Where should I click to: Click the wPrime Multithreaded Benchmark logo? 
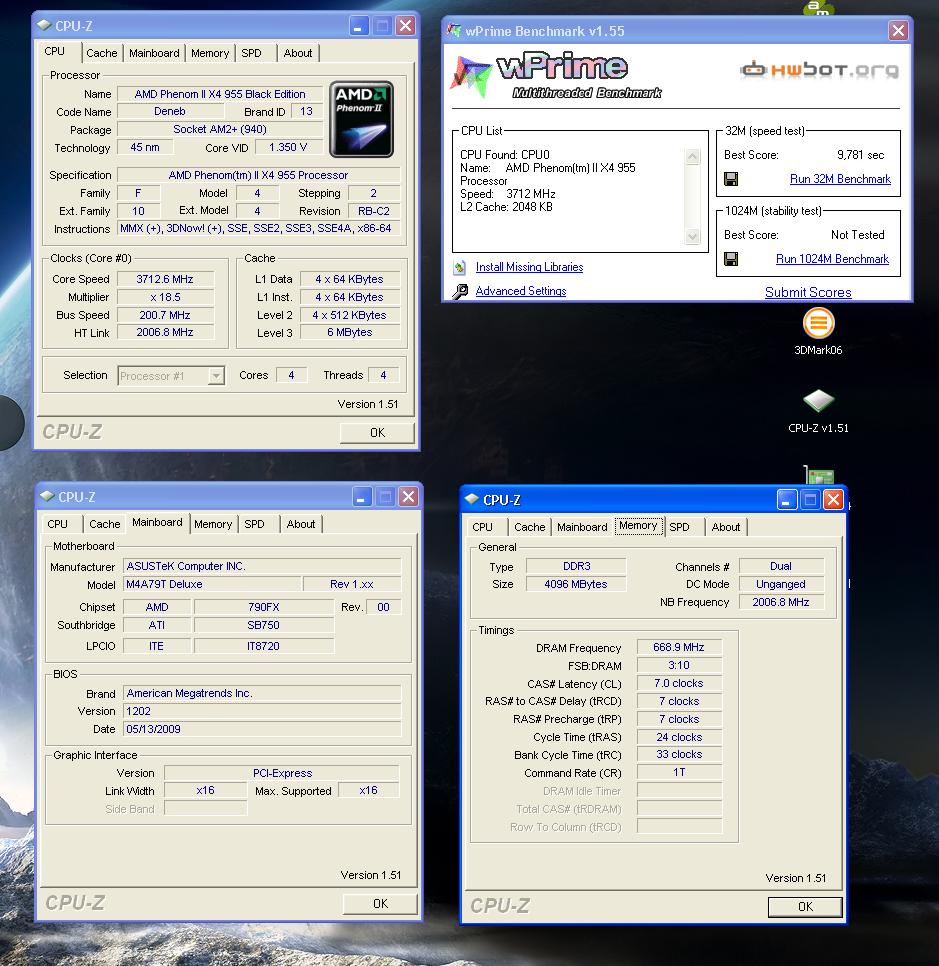[555, 76]
